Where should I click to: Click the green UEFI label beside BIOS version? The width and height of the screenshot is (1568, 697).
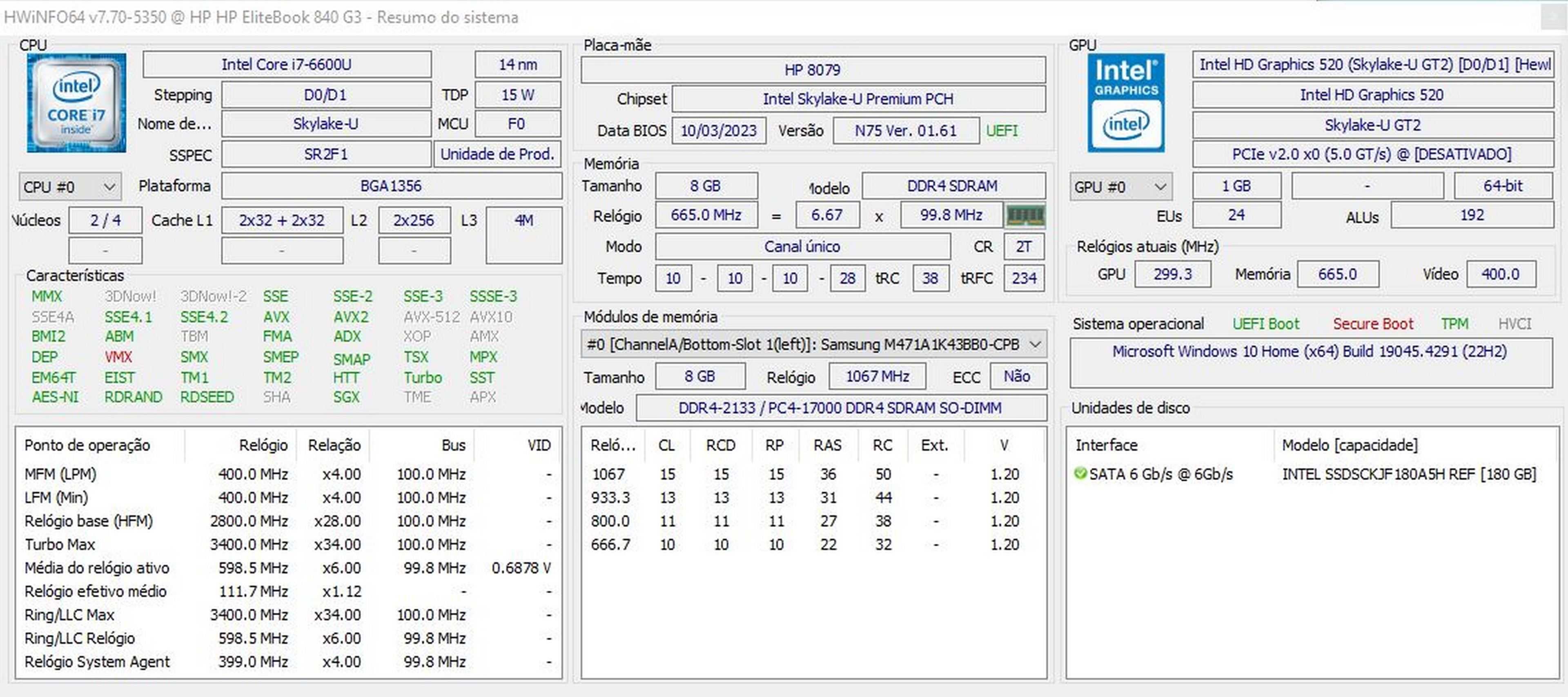pos(1001,130)
